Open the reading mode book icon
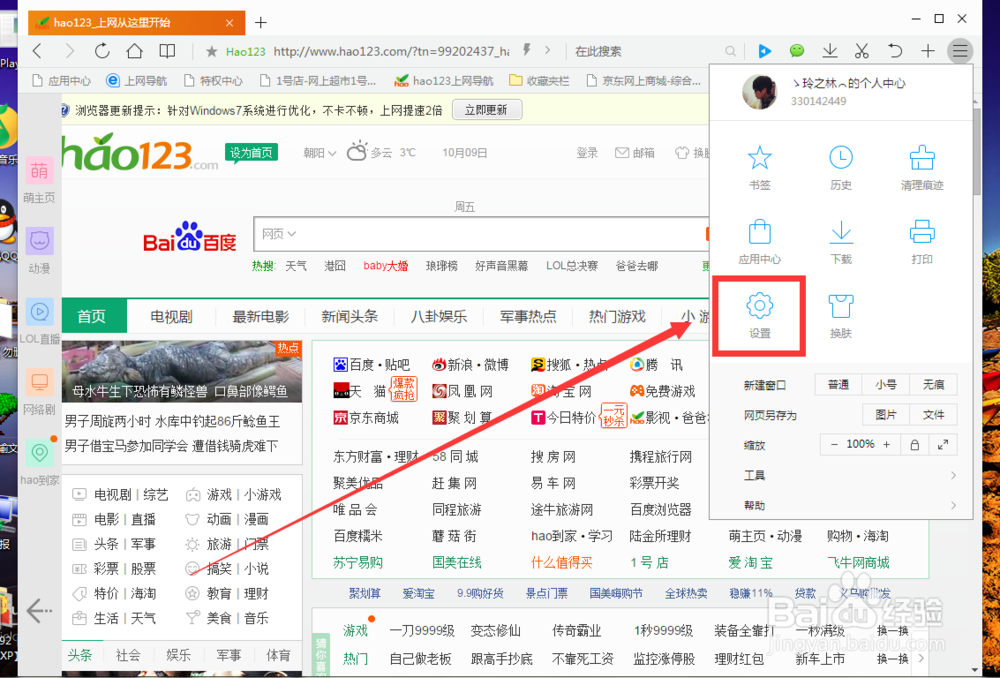The height and width of the screenshot is (678, 1000). pos(167,51)
